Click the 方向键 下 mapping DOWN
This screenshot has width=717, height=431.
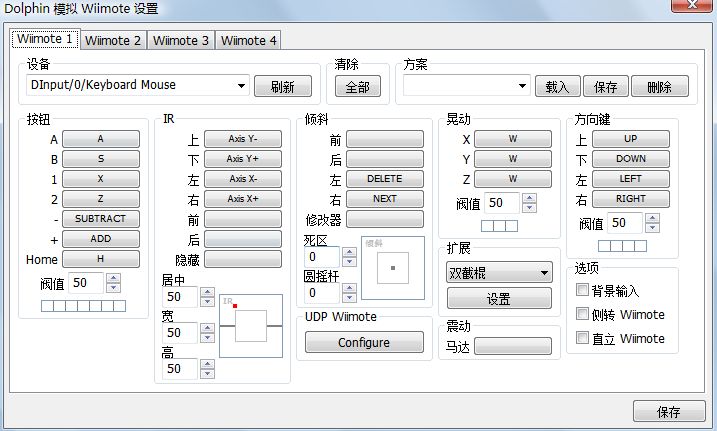(x=631, y=159)
